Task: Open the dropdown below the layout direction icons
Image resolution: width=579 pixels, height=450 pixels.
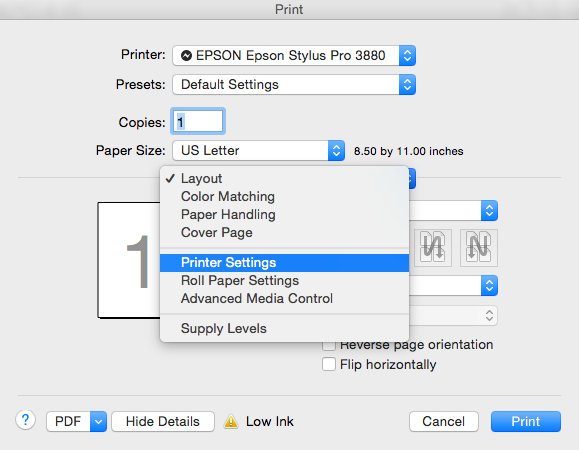Action: (x=453, y=285)
